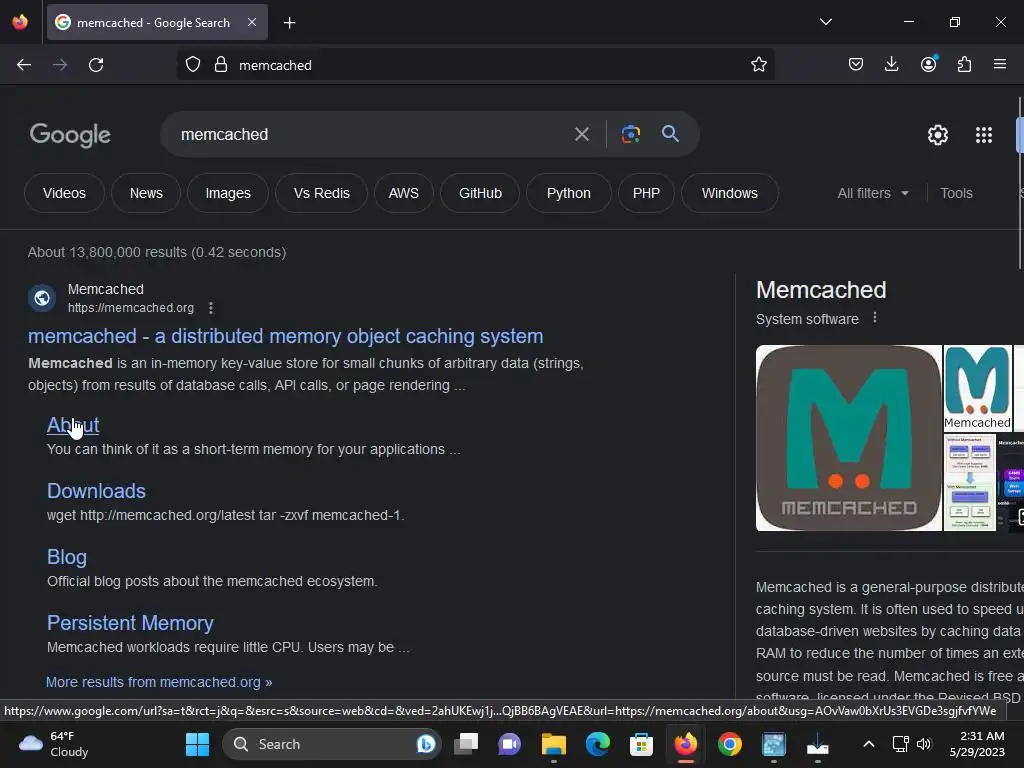Screen dimensions: 1024x768
Task: Filter results by News
Action: tap(146, 193)
